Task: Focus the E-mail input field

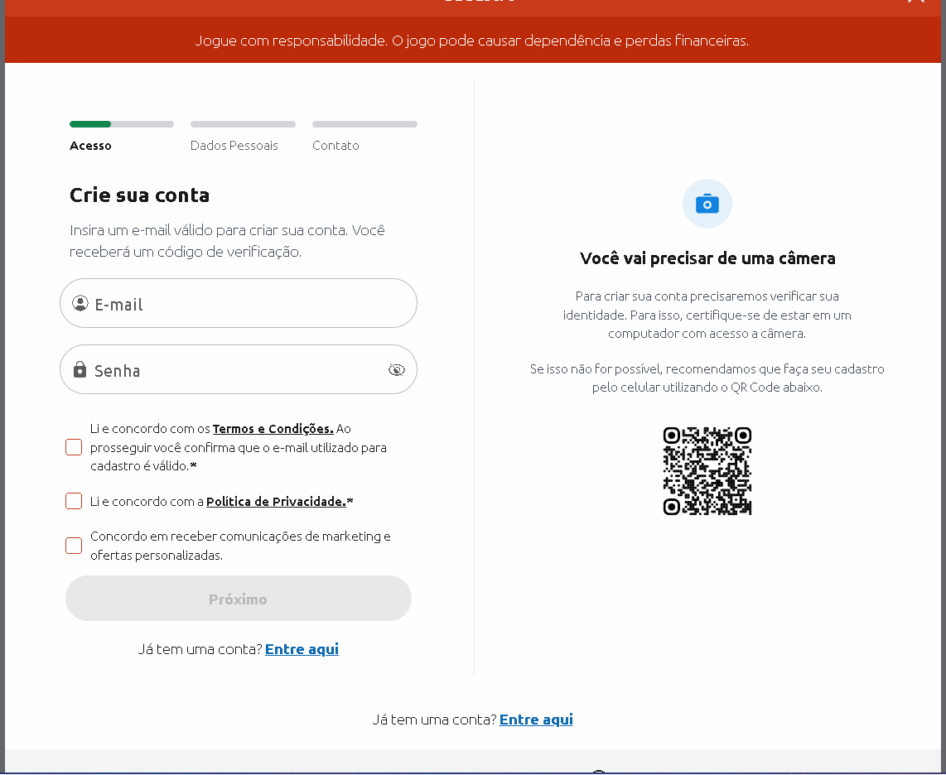Action: [x=250, y=304]
